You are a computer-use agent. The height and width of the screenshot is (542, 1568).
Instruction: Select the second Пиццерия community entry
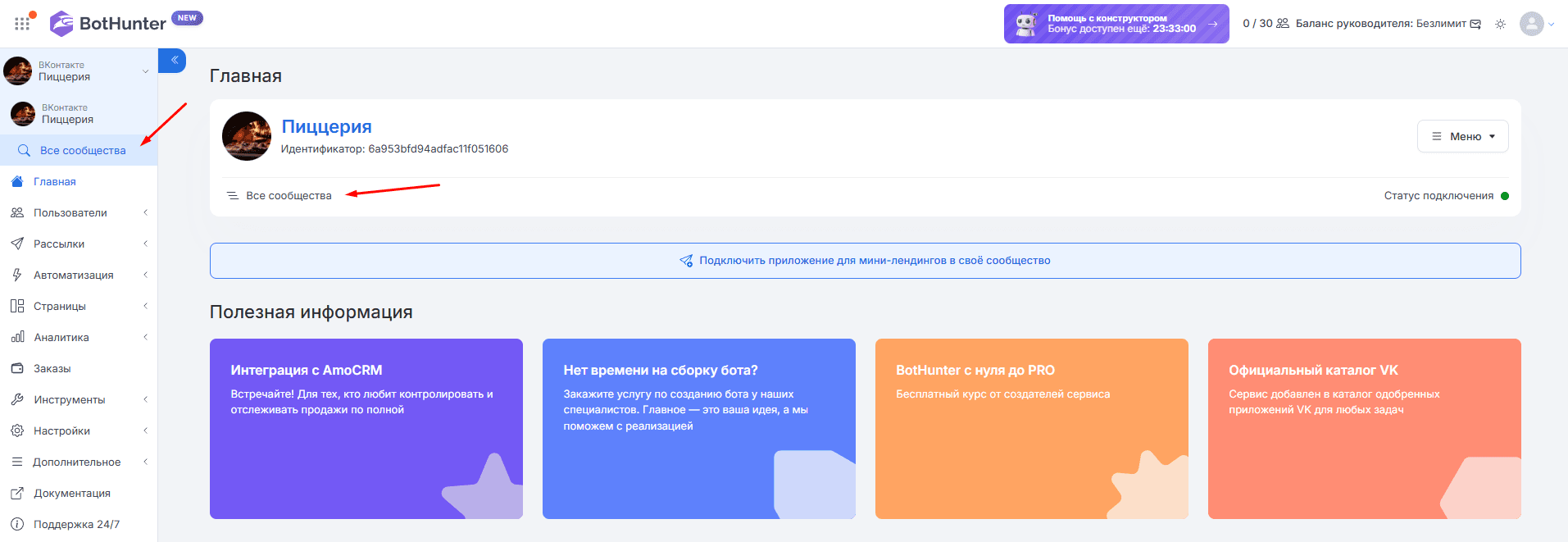pos(79,113)
